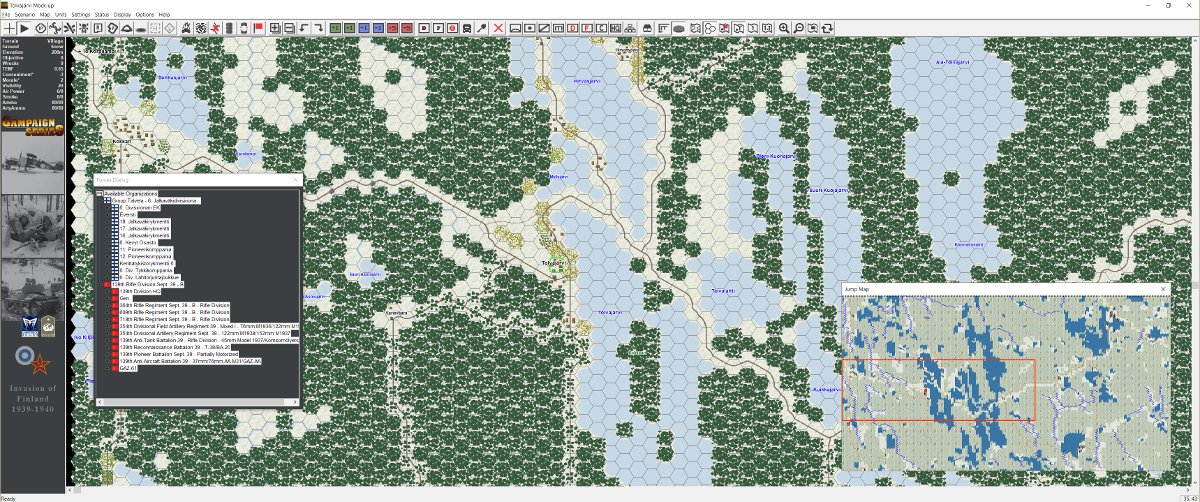Close the Jump Map window
Image resolution: width=1200 pixels, height=502 pixels.
(1163, 289)
